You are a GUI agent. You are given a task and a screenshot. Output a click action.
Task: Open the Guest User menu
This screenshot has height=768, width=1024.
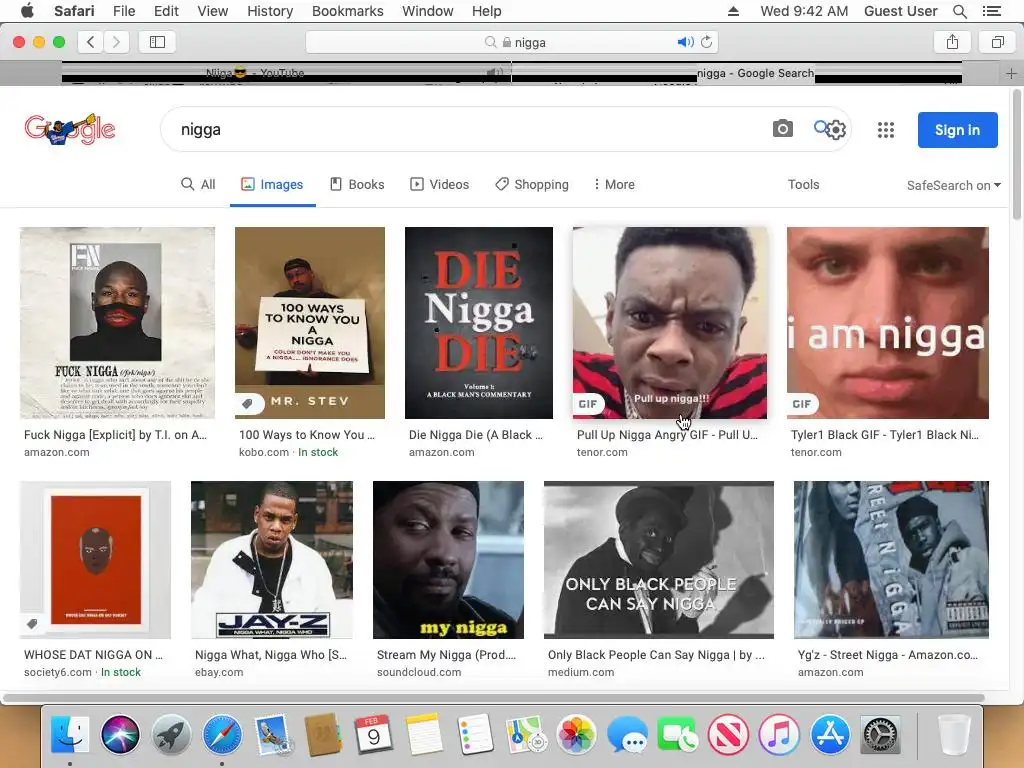tap(901, 11)
